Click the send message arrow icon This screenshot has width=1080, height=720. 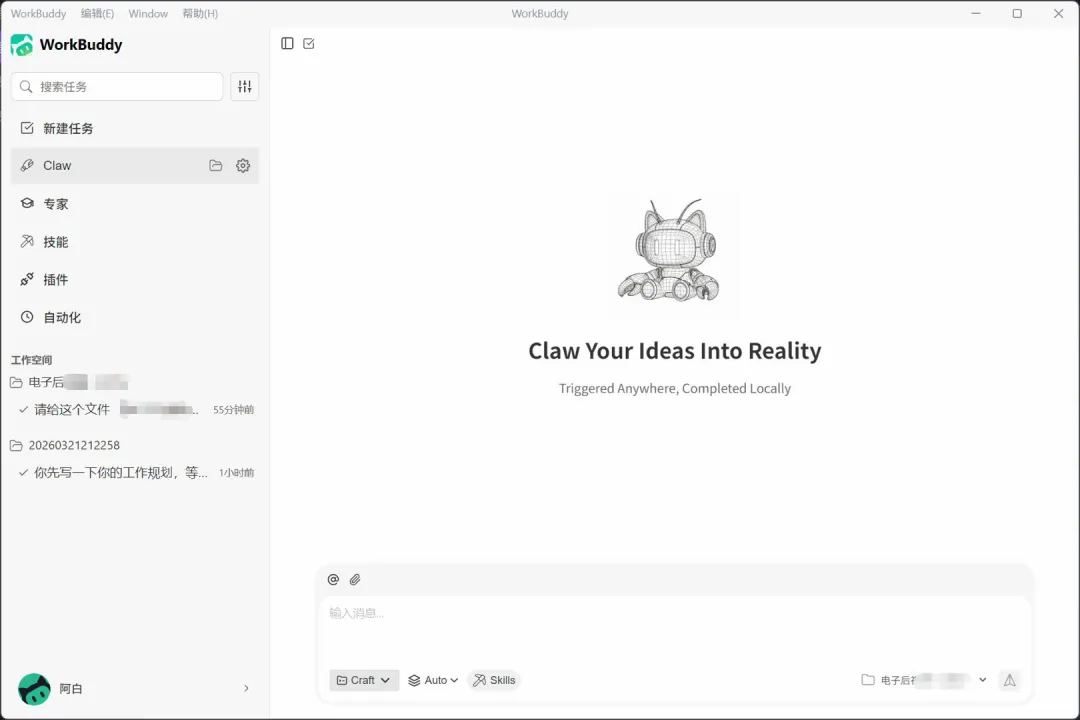click(1009, 680)
